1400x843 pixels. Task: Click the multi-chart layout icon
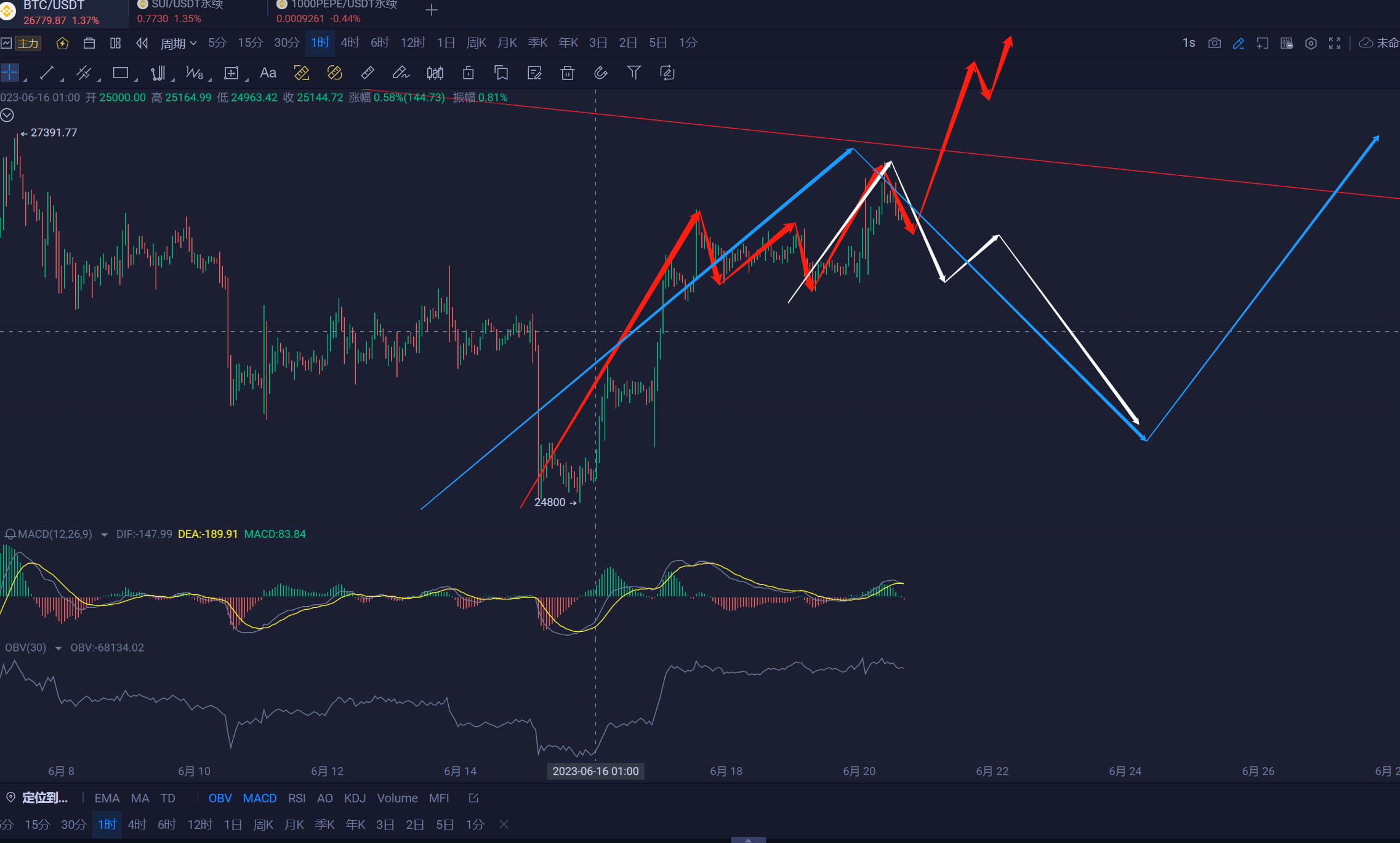click(115, 43)
